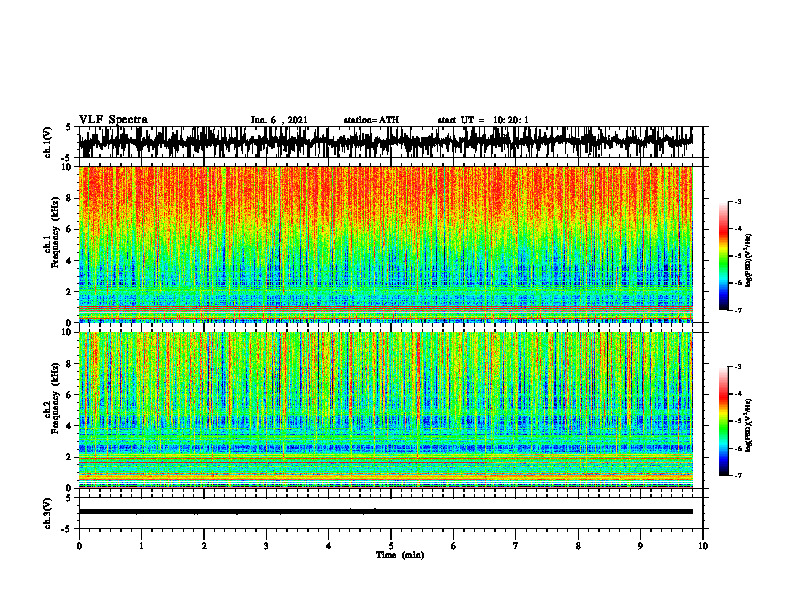Click the ch.2 "Frequency (kHz)" axis label
The width and height of the screenshot is (792, 612).
click(x=55, y=398)
